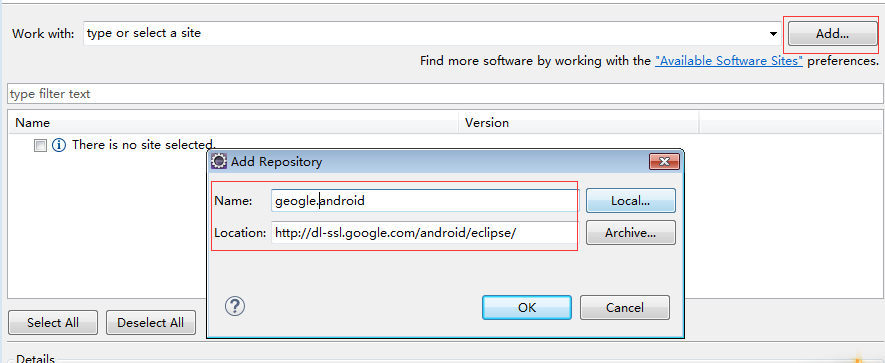Click the Add... button beside Work with
The height and width of the screenshot is (363, 885).
pos(832,34)
